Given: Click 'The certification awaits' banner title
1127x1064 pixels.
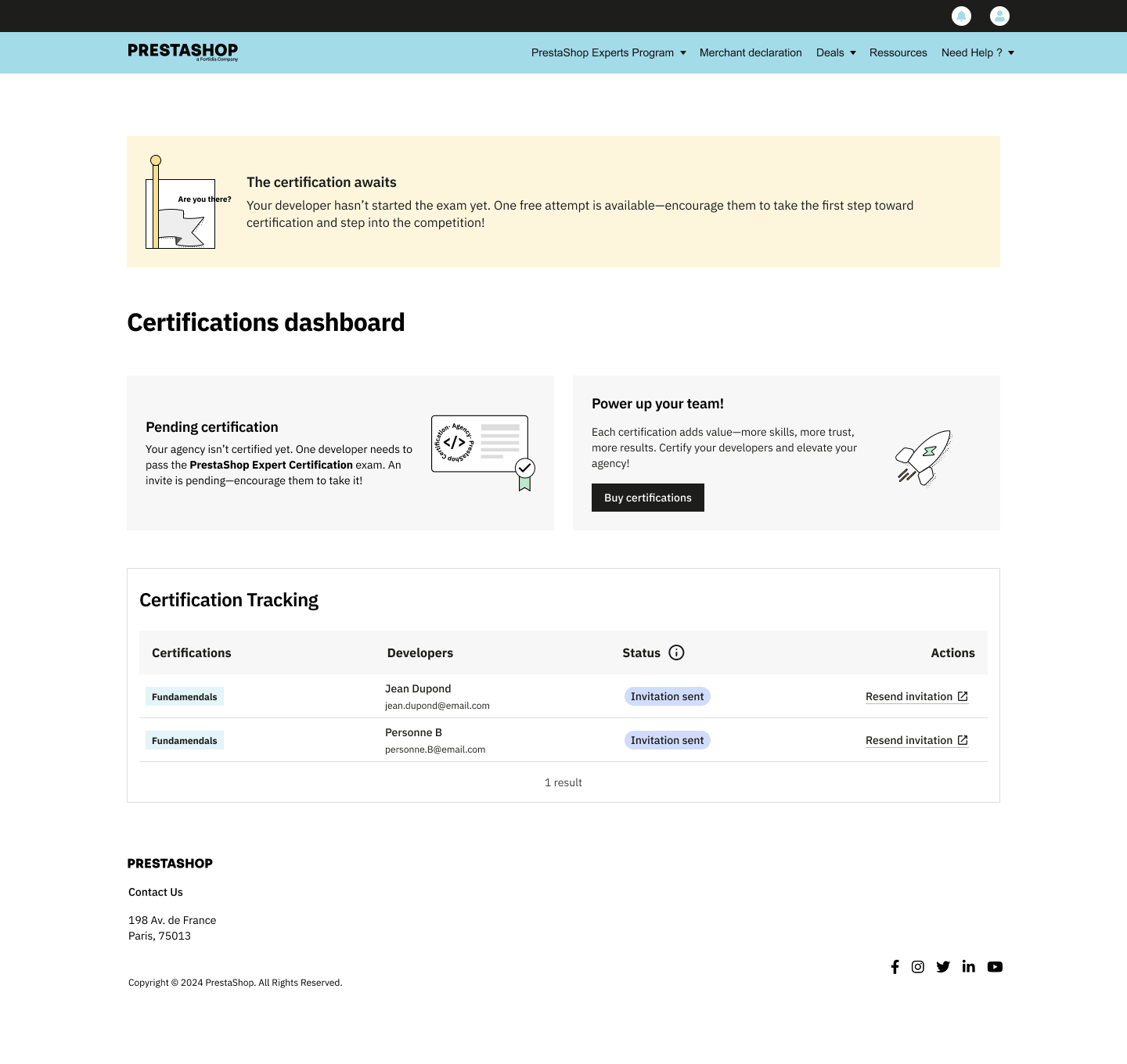Looking at the screenshot, I should (322, 182).
